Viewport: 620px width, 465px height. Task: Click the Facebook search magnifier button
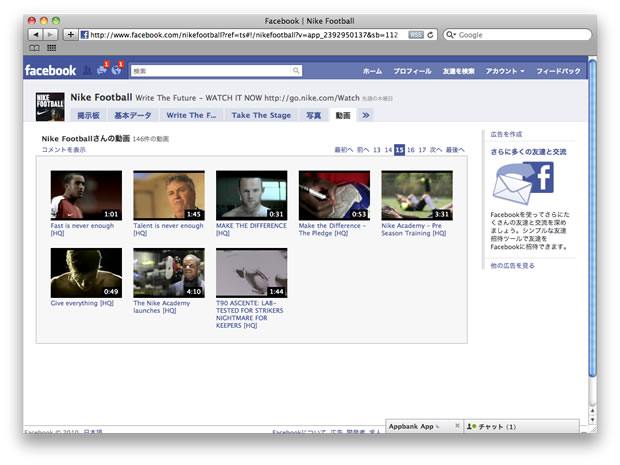click(x=296, y=71)
